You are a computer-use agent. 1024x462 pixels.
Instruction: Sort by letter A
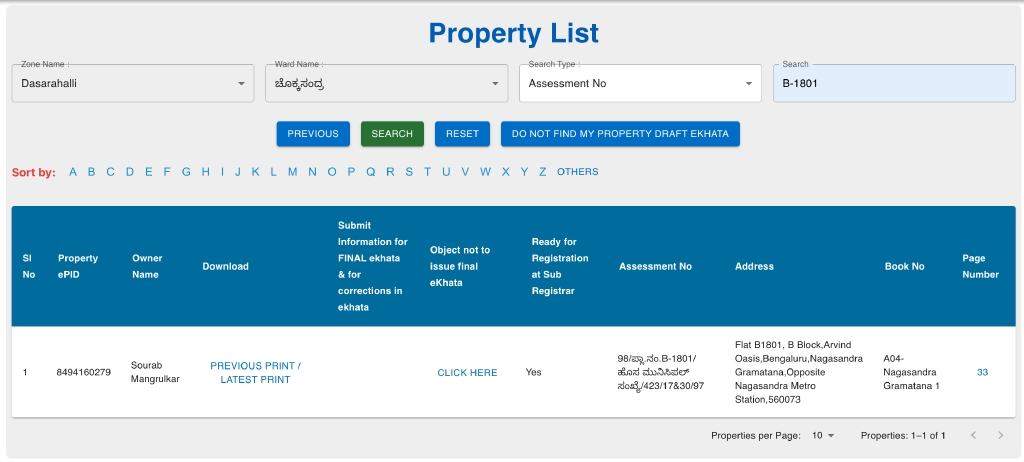(x=73, y=172)
